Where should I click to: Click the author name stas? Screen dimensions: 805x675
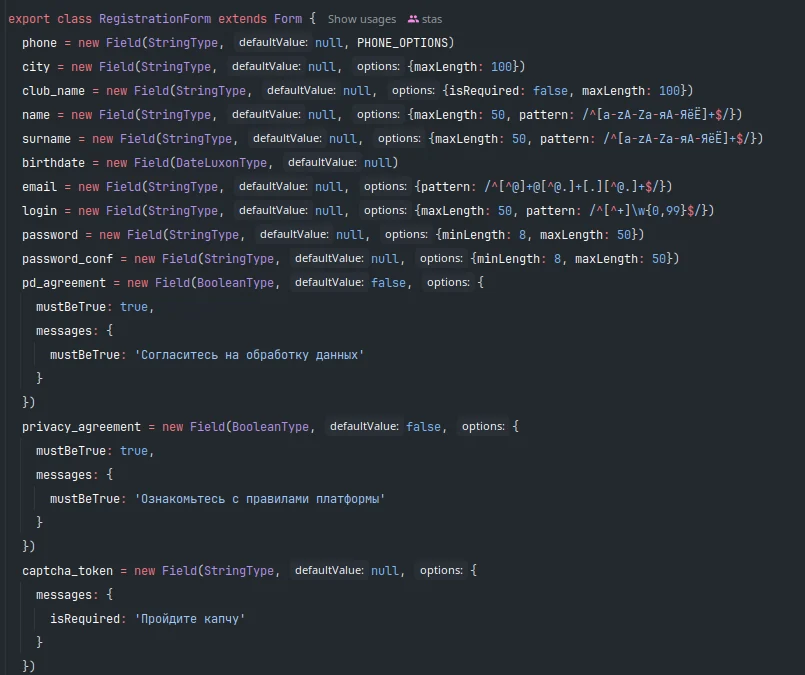tap(432, 19)
